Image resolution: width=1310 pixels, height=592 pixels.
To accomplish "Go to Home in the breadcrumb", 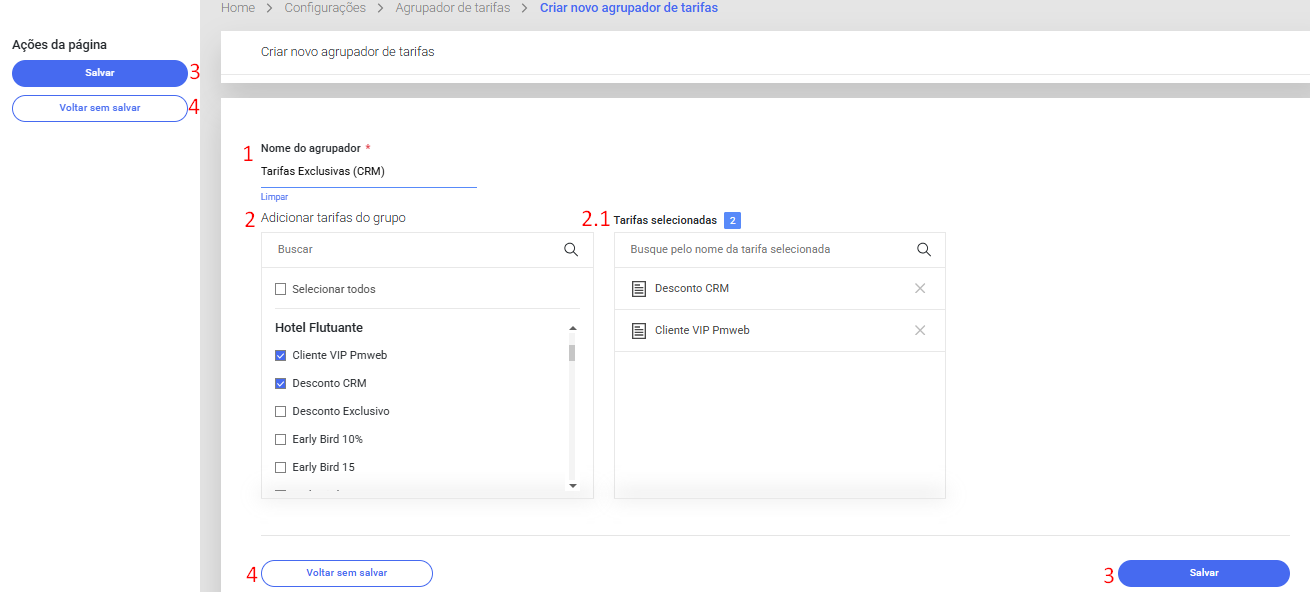I will [237, 8].
